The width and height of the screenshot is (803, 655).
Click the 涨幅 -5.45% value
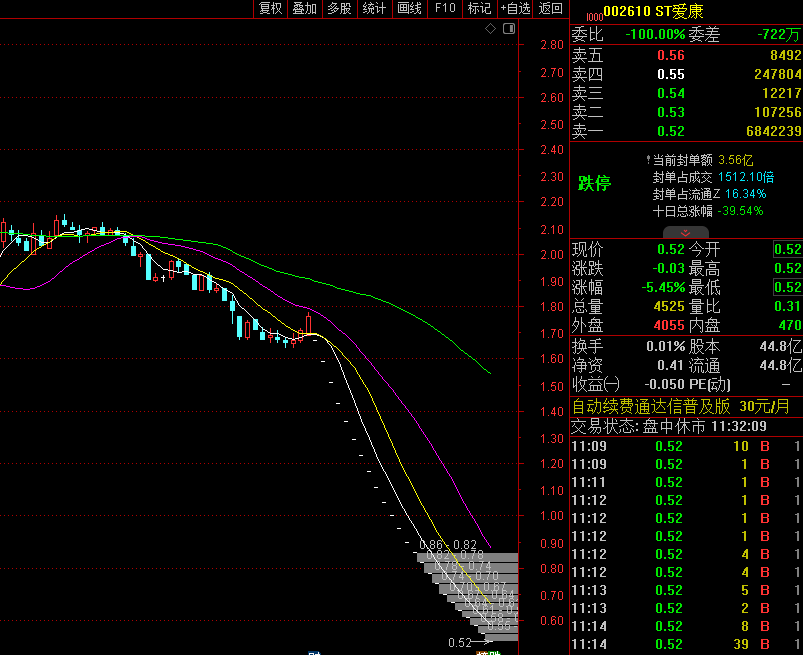point(663,287)
